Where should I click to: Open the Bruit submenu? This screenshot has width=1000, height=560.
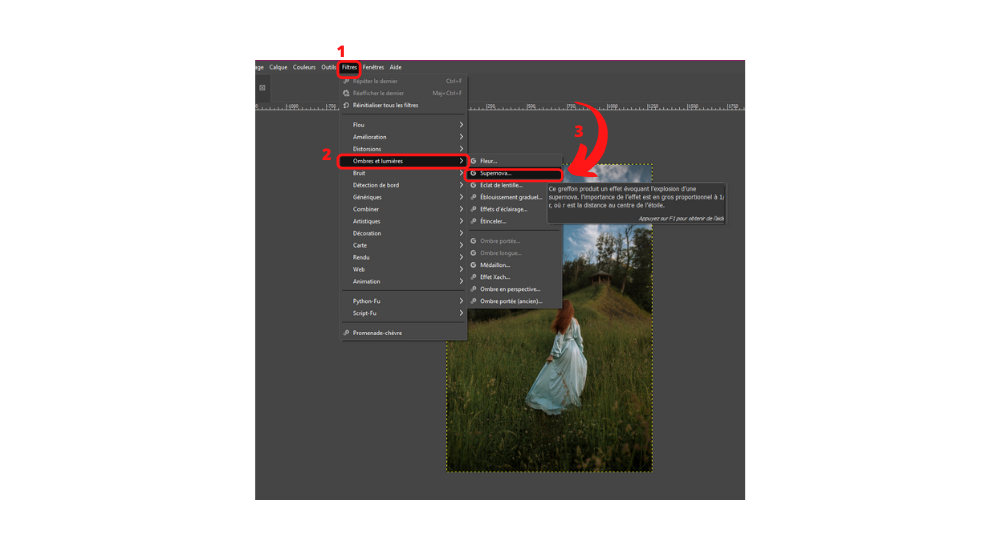coord(403,173)
